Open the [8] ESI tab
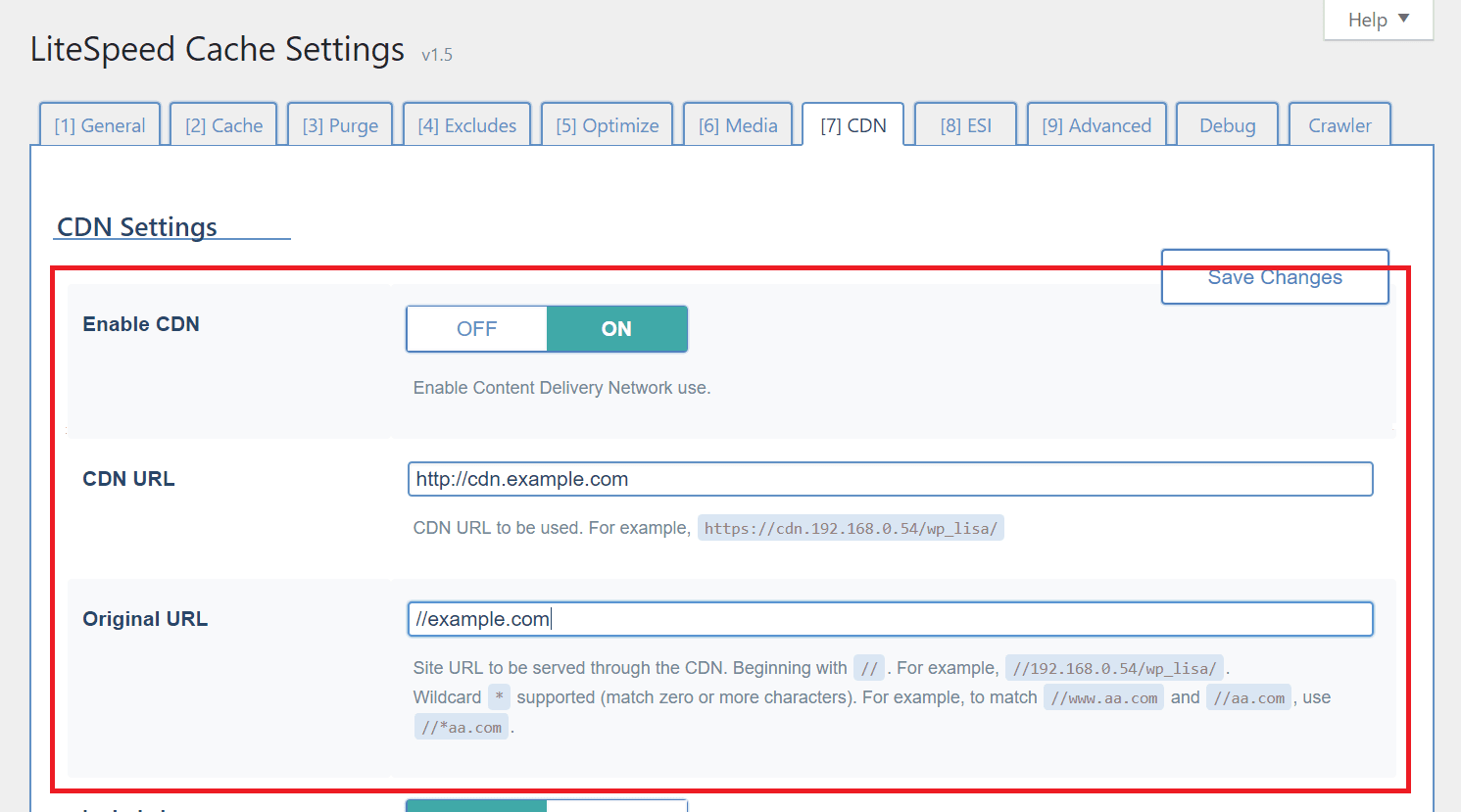Screen dimensions: 1461x812 (966, 125)
